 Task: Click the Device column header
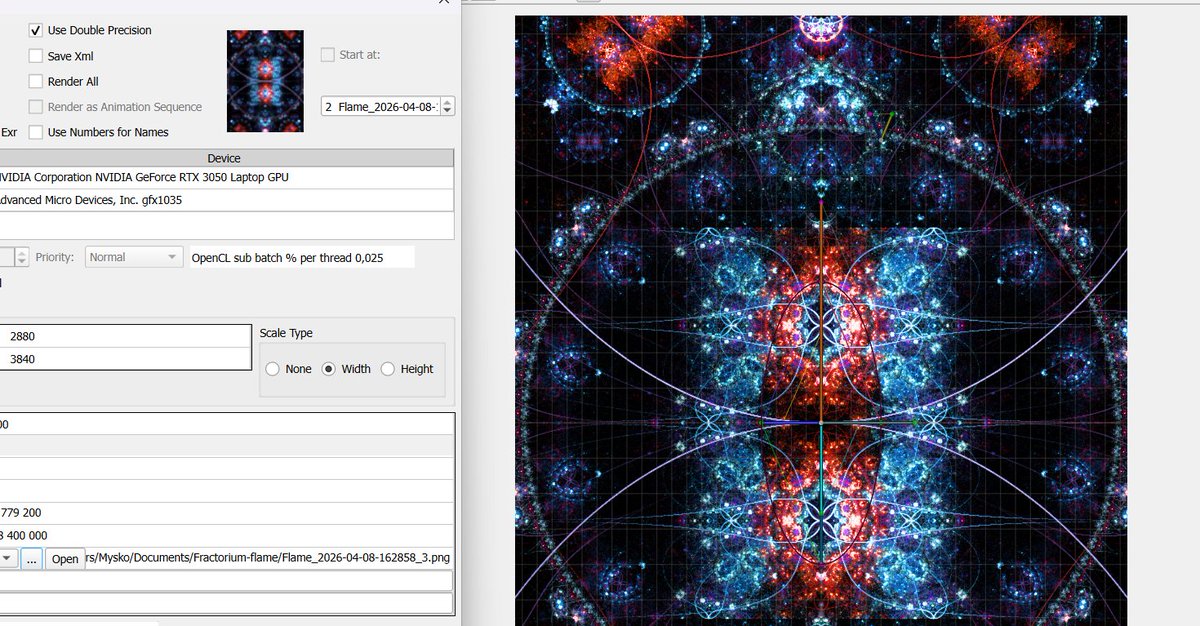[226, 158]
